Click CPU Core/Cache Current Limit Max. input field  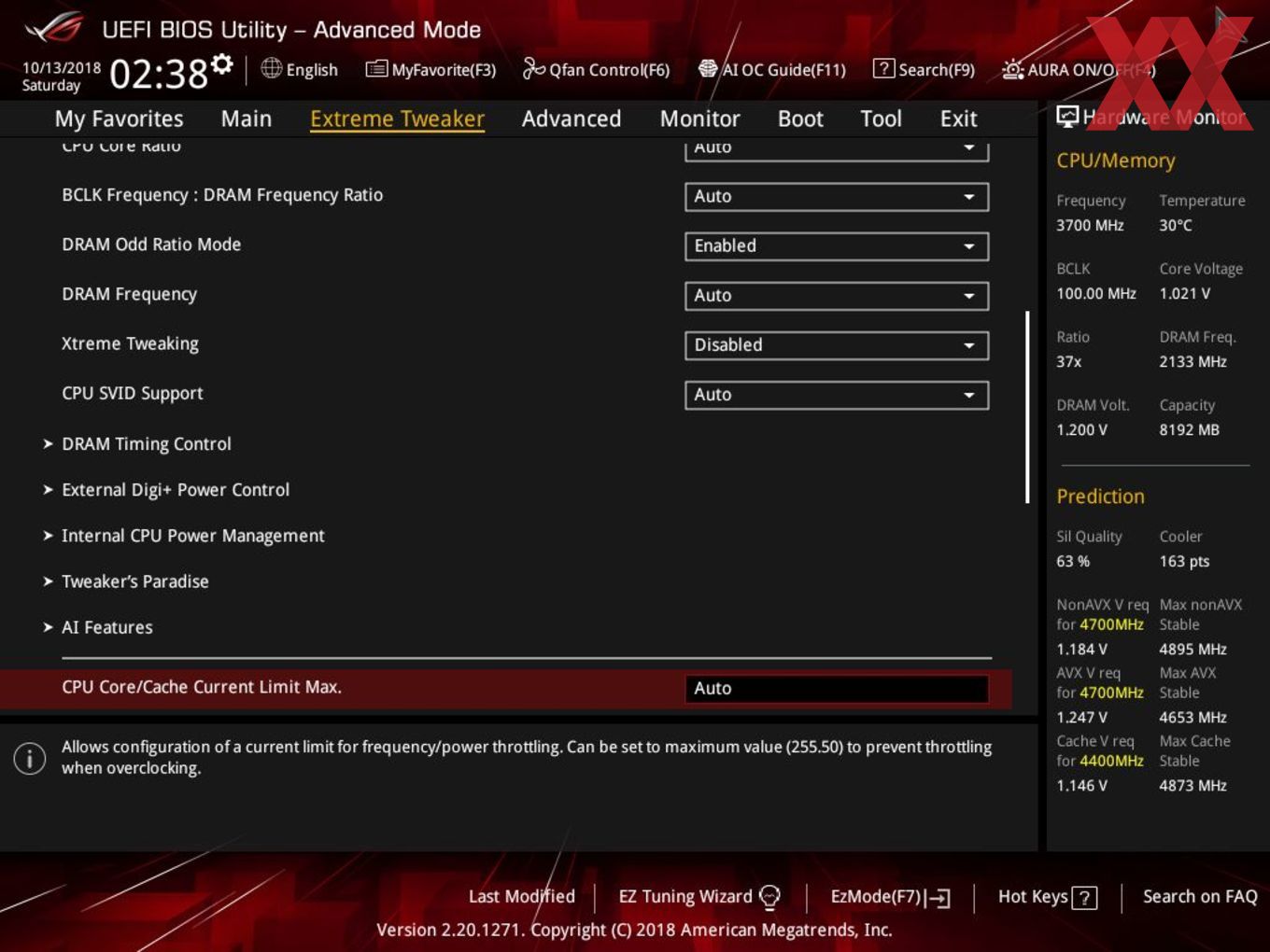pyautogui.click(x=837, y=688)
